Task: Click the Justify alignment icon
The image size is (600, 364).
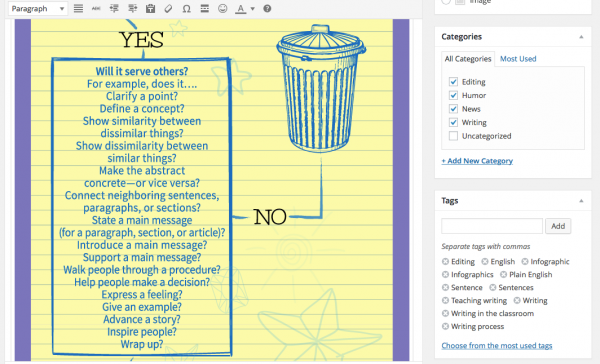Action: pos(78,8)
